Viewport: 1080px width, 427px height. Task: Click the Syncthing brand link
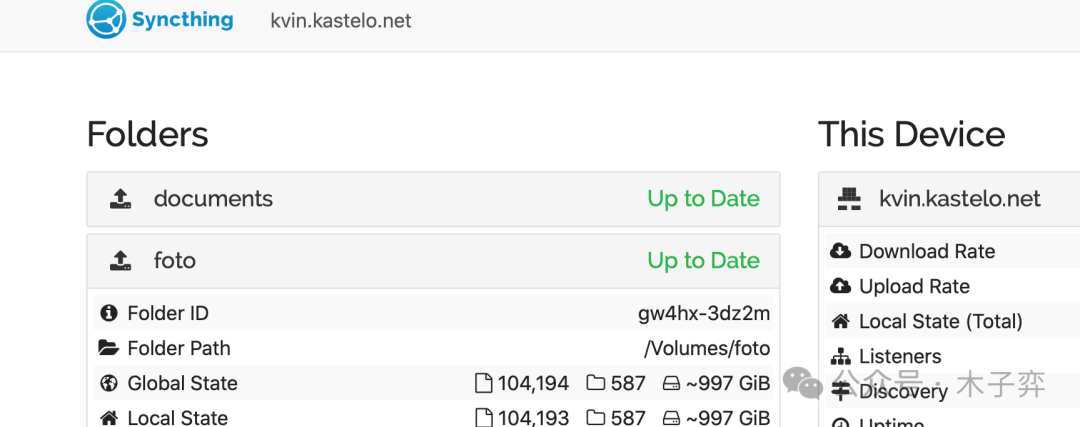[182, 20]
